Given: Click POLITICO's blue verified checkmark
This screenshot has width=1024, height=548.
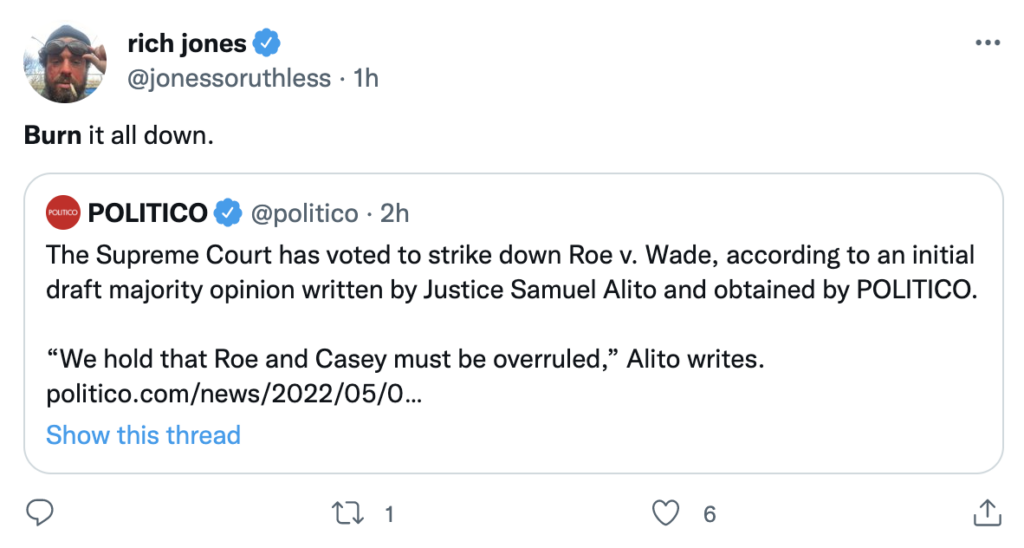Looking at the screenshot, I should click(x=229, y=213).
